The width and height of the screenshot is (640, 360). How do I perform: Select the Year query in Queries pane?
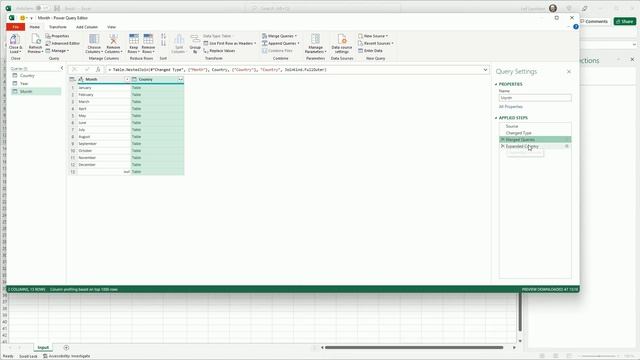point(36,83)
